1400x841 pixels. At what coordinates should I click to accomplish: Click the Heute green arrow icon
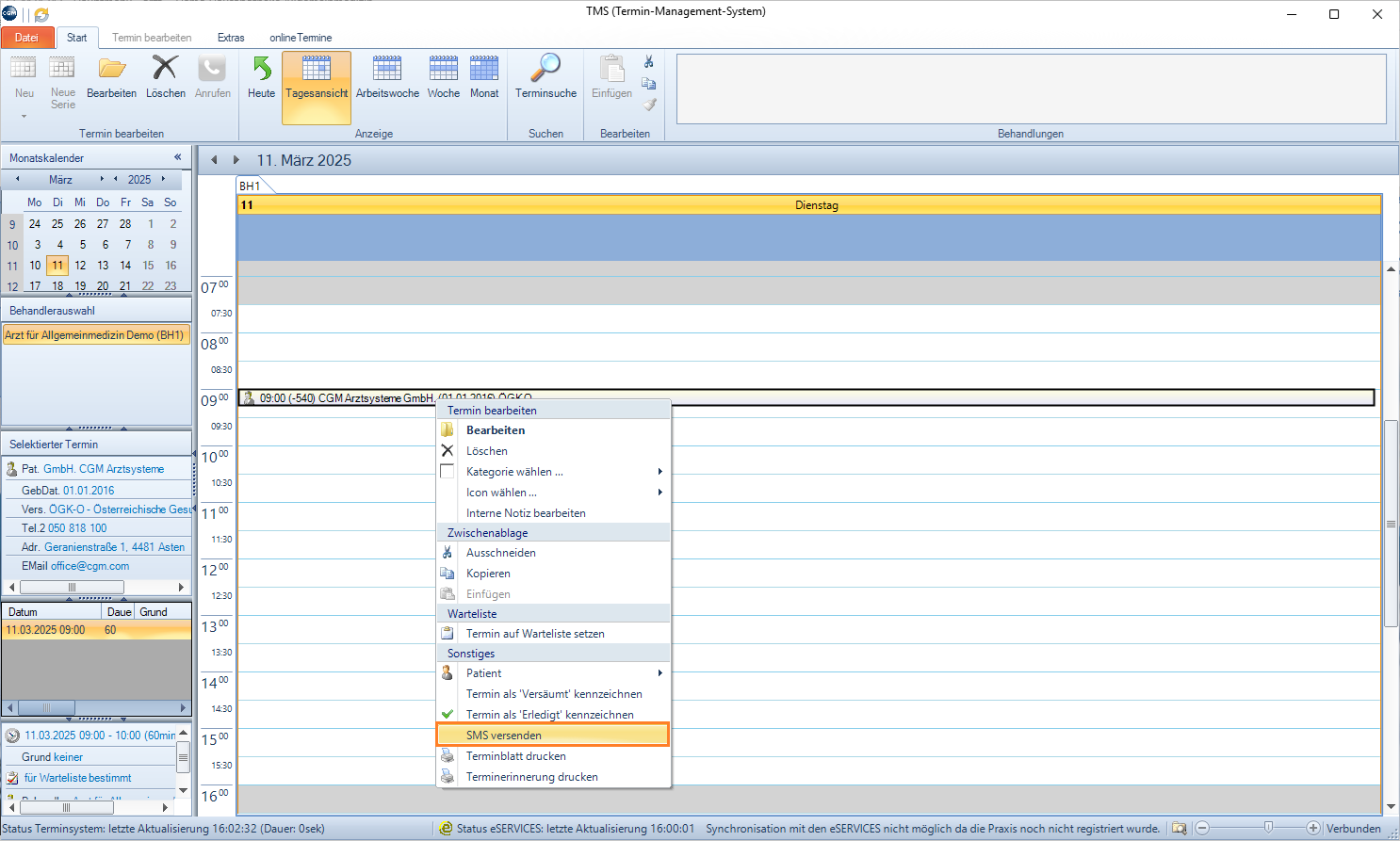click(261, 70)
